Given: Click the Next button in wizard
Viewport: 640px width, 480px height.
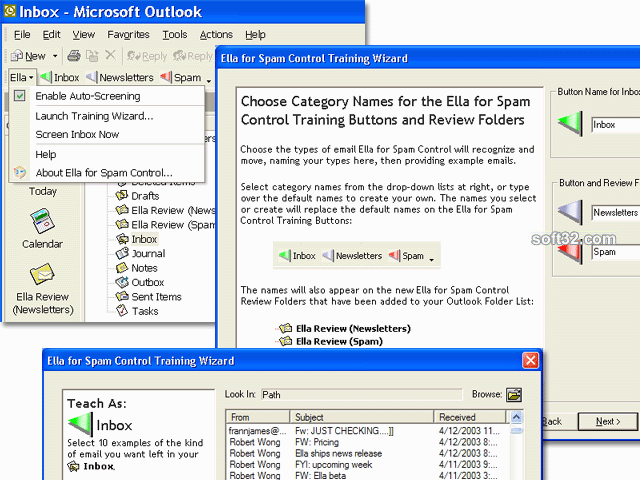Looking at the screenshot, I should (x=608, y=421).
